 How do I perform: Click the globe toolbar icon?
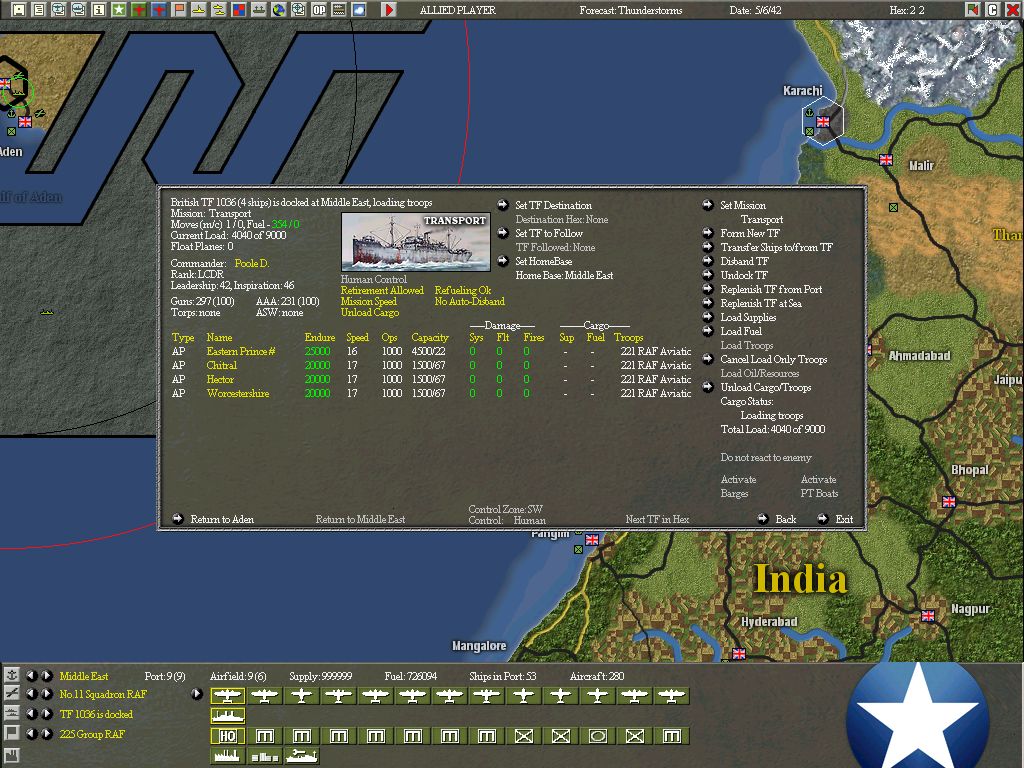[x=279, y=10]
